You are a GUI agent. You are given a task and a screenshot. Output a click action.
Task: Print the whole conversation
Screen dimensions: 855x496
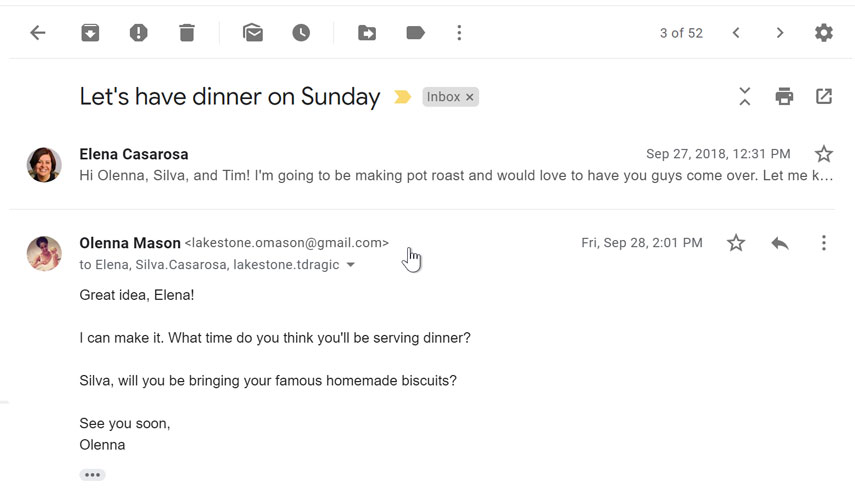(784, 96)
